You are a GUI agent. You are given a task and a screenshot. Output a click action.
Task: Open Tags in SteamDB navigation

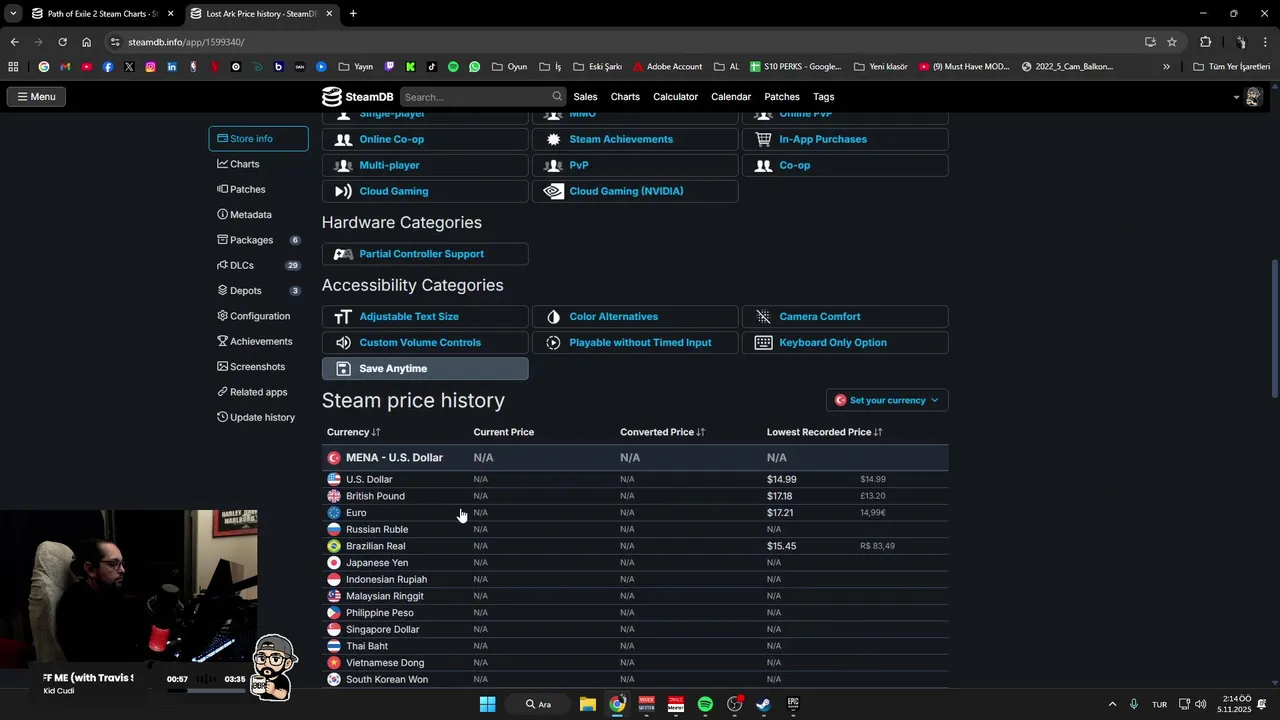coord(824,97)
